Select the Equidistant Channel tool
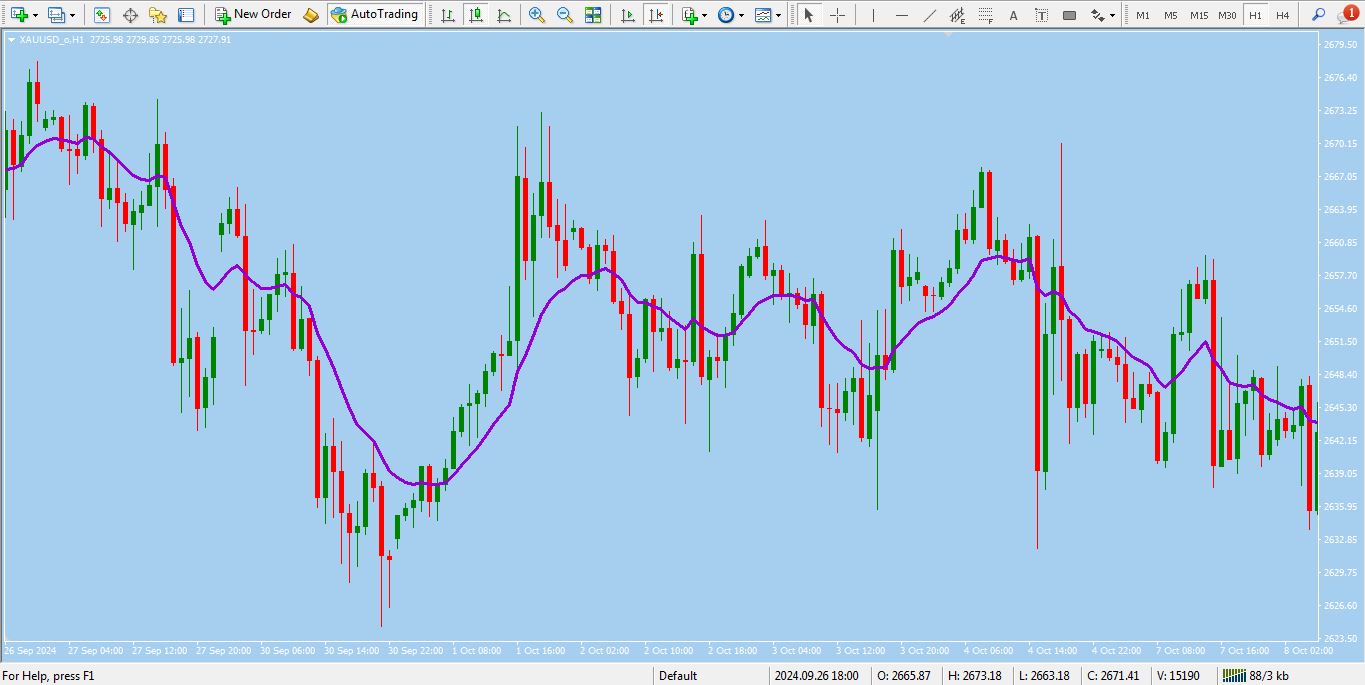 pyautogui.click(x=957, y=15)
